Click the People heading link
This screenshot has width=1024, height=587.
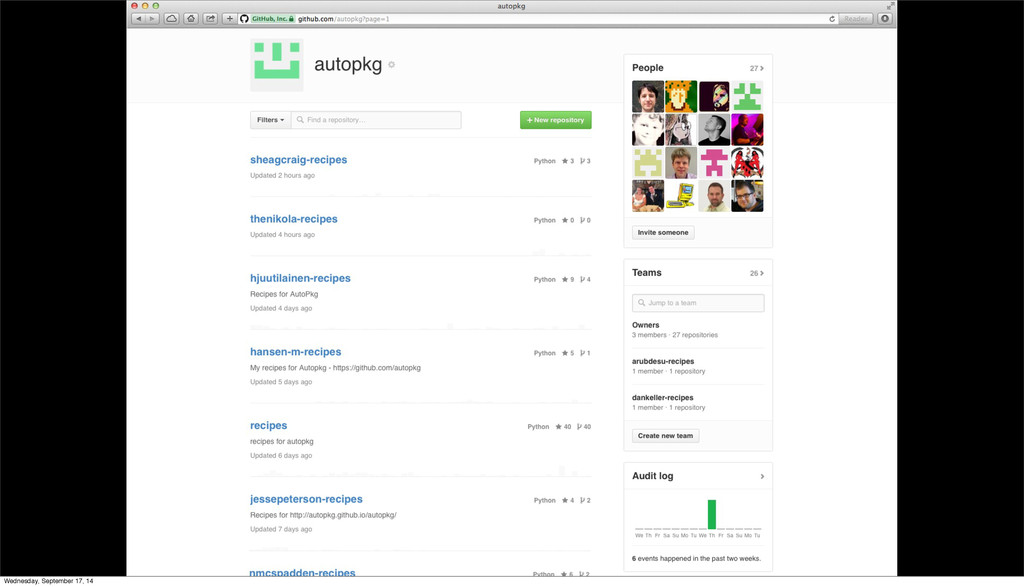[x=647, y=68]
